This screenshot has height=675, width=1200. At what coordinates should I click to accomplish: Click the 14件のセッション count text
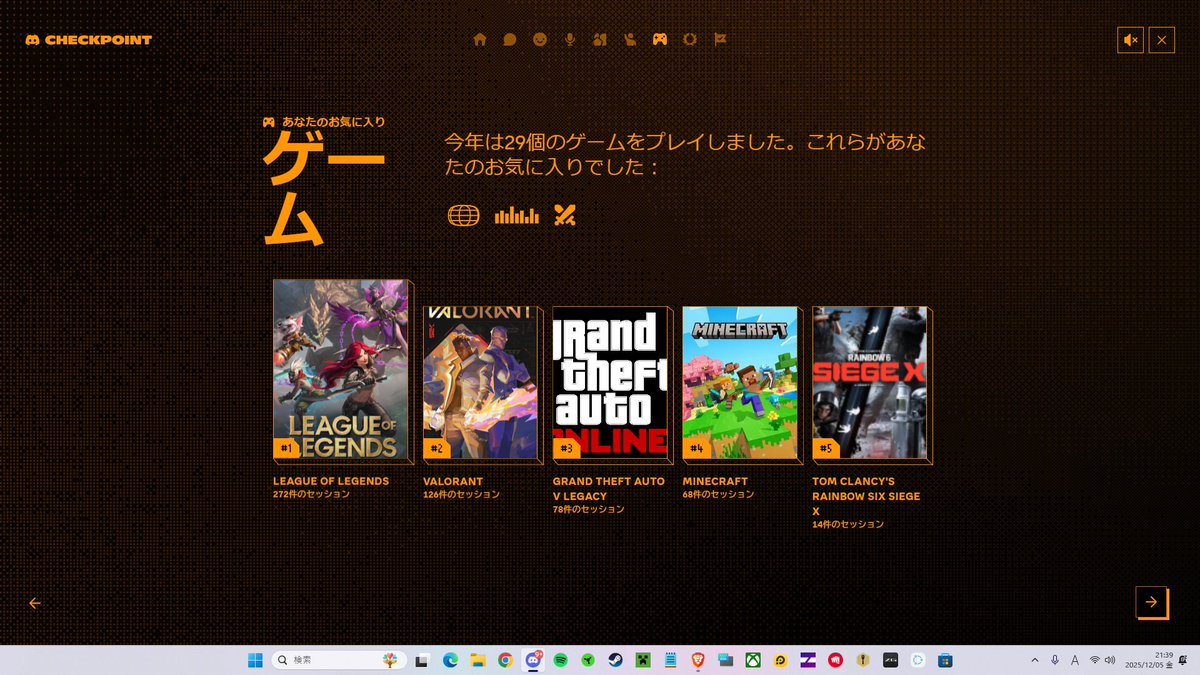(x=848, y=524)
